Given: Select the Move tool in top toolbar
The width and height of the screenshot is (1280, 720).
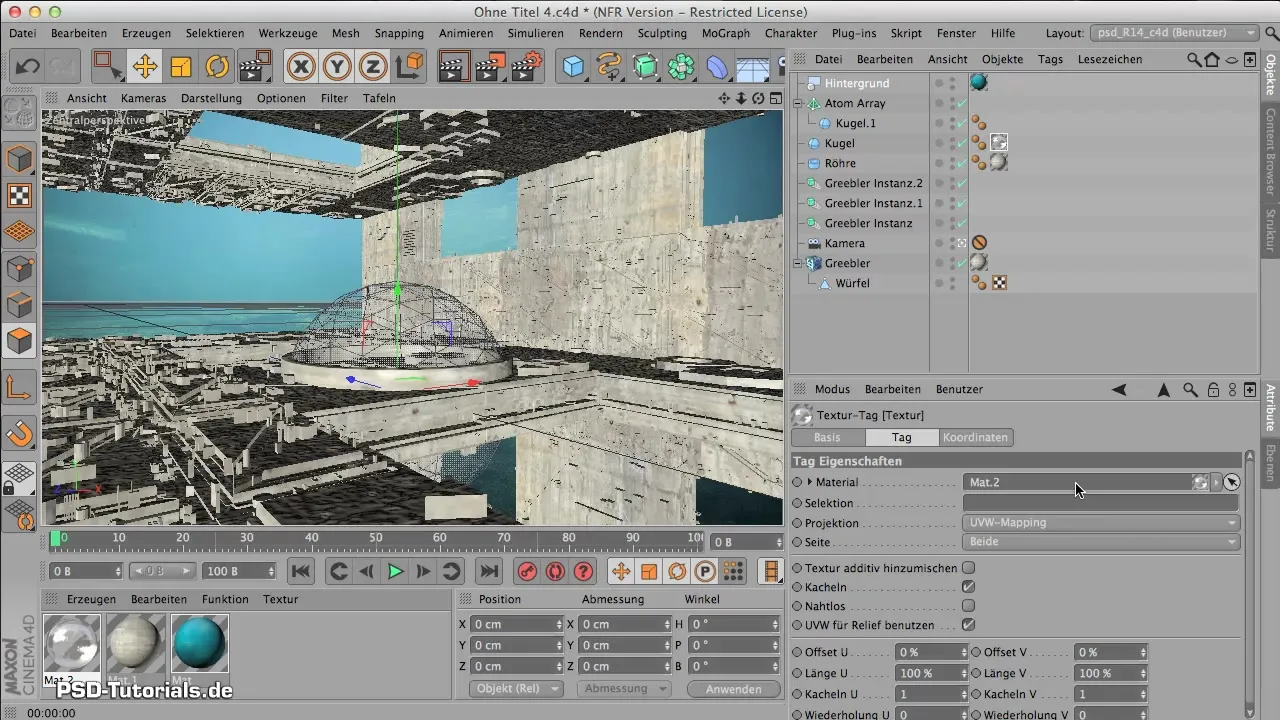Looking at the screenshot, I should [145, 67].
